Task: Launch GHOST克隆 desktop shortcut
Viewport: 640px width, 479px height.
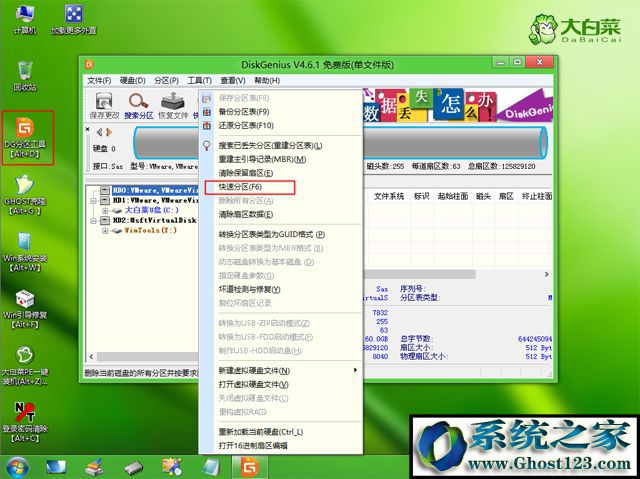Action: click(25, 195)
